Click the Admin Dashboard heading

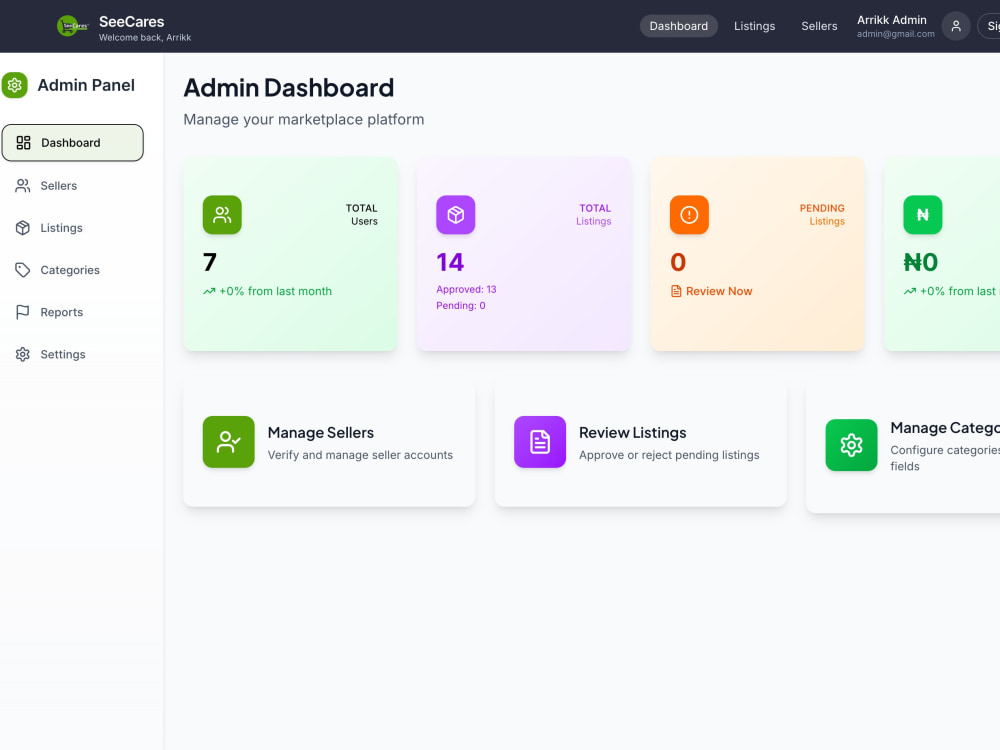point(289,88)
